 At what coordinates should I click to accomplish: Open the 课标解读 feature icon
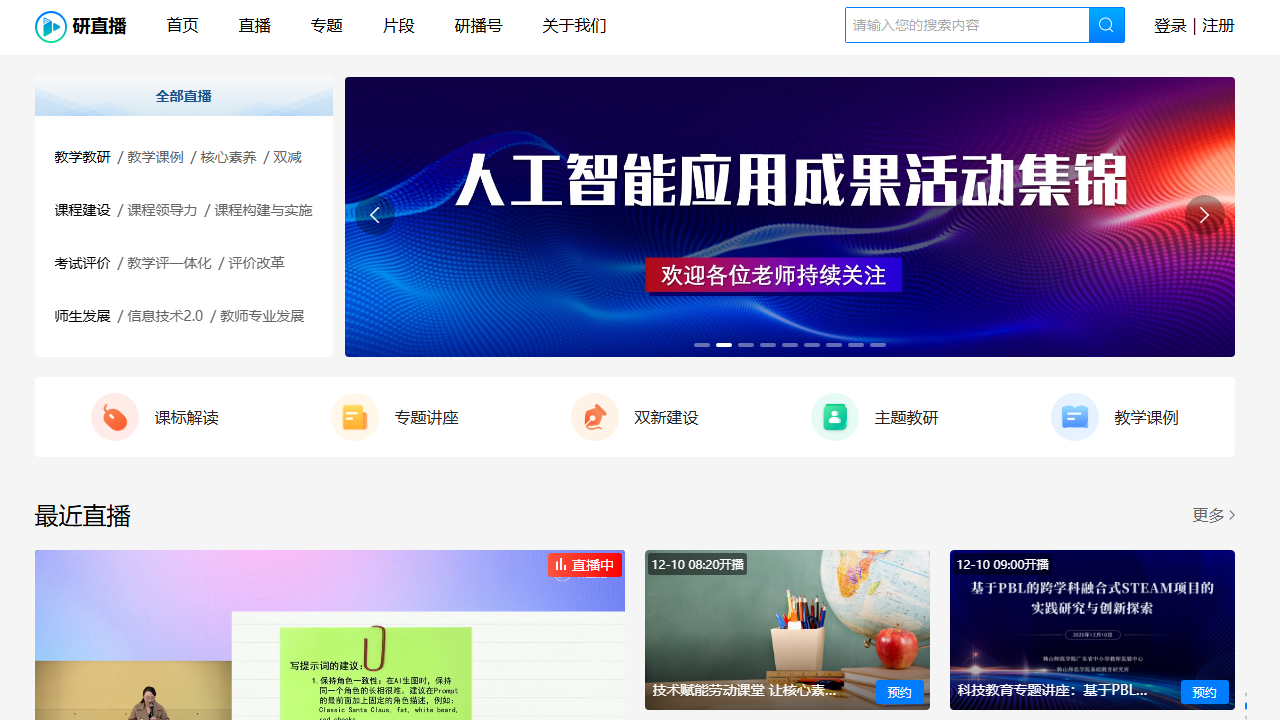115,417
